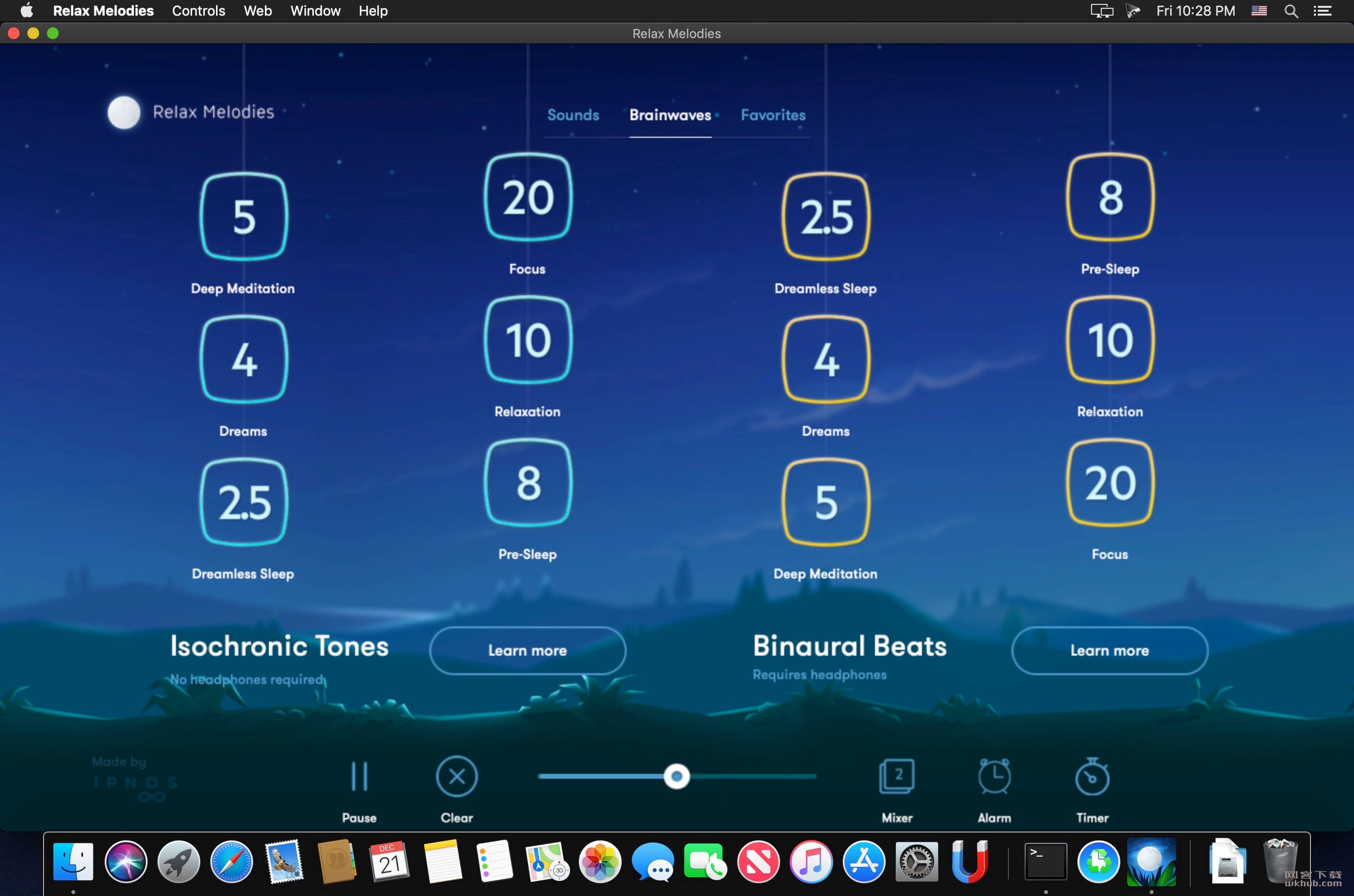1354x896 pixels.
Task: Open Safari from the Dock
Action: pyautogui.click(x=232, y=862)
